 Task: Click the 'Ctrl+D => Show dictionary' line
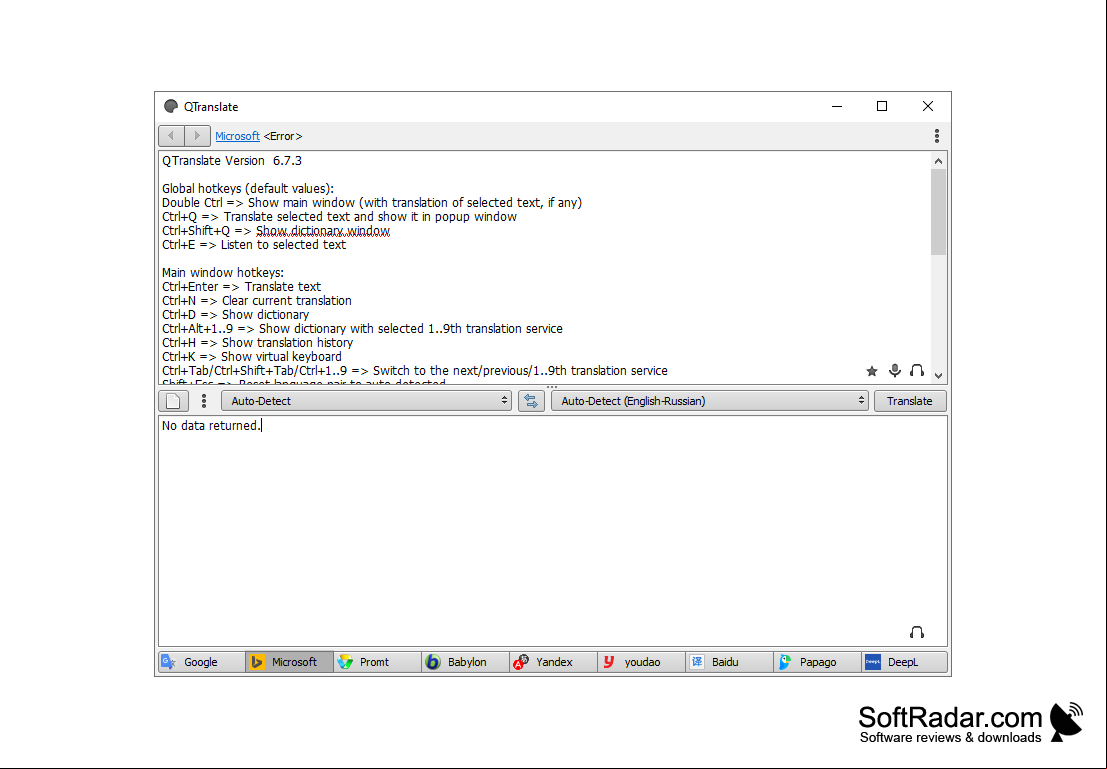pos(236,315)
